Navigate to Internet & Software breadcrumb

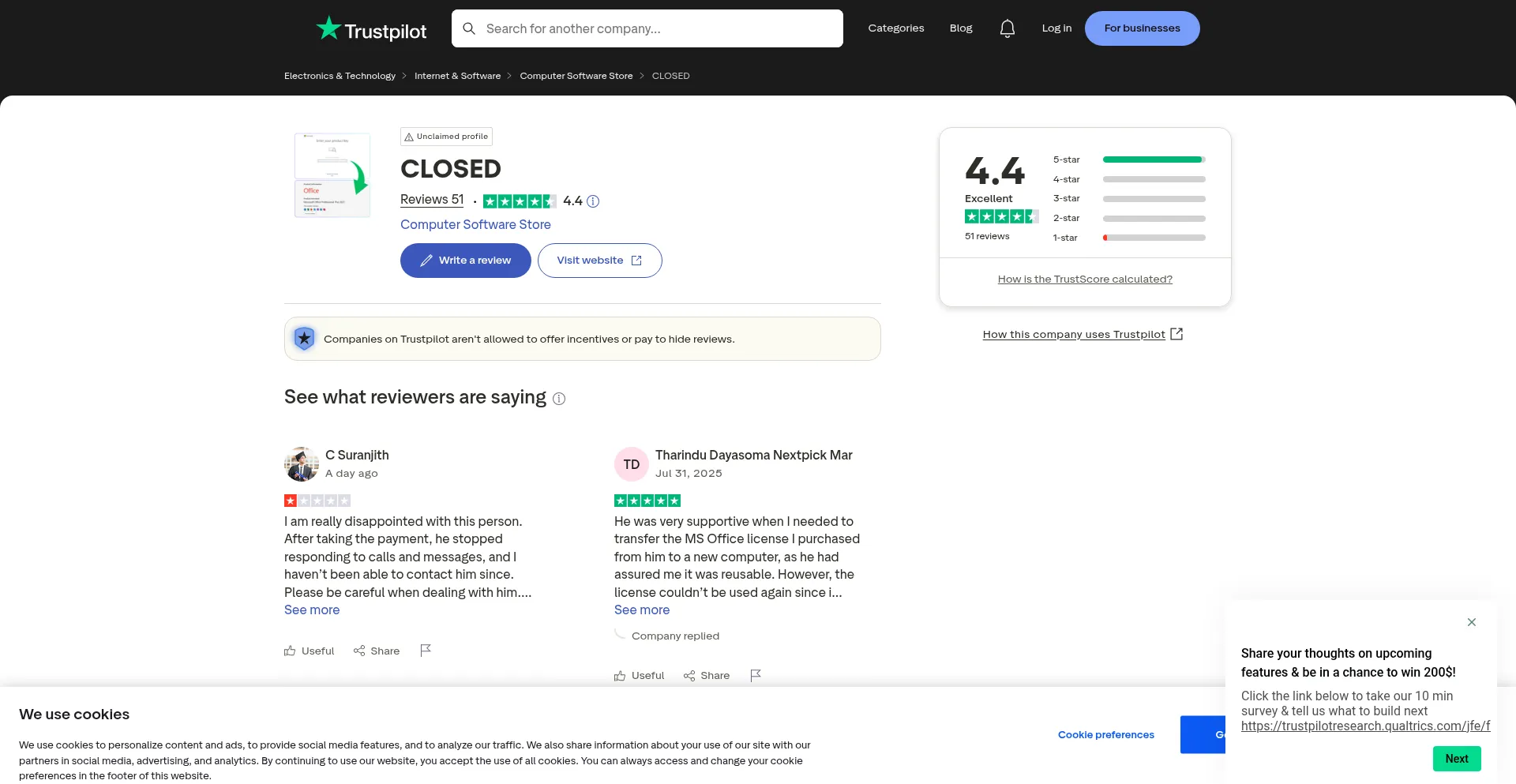pos(457,75)
